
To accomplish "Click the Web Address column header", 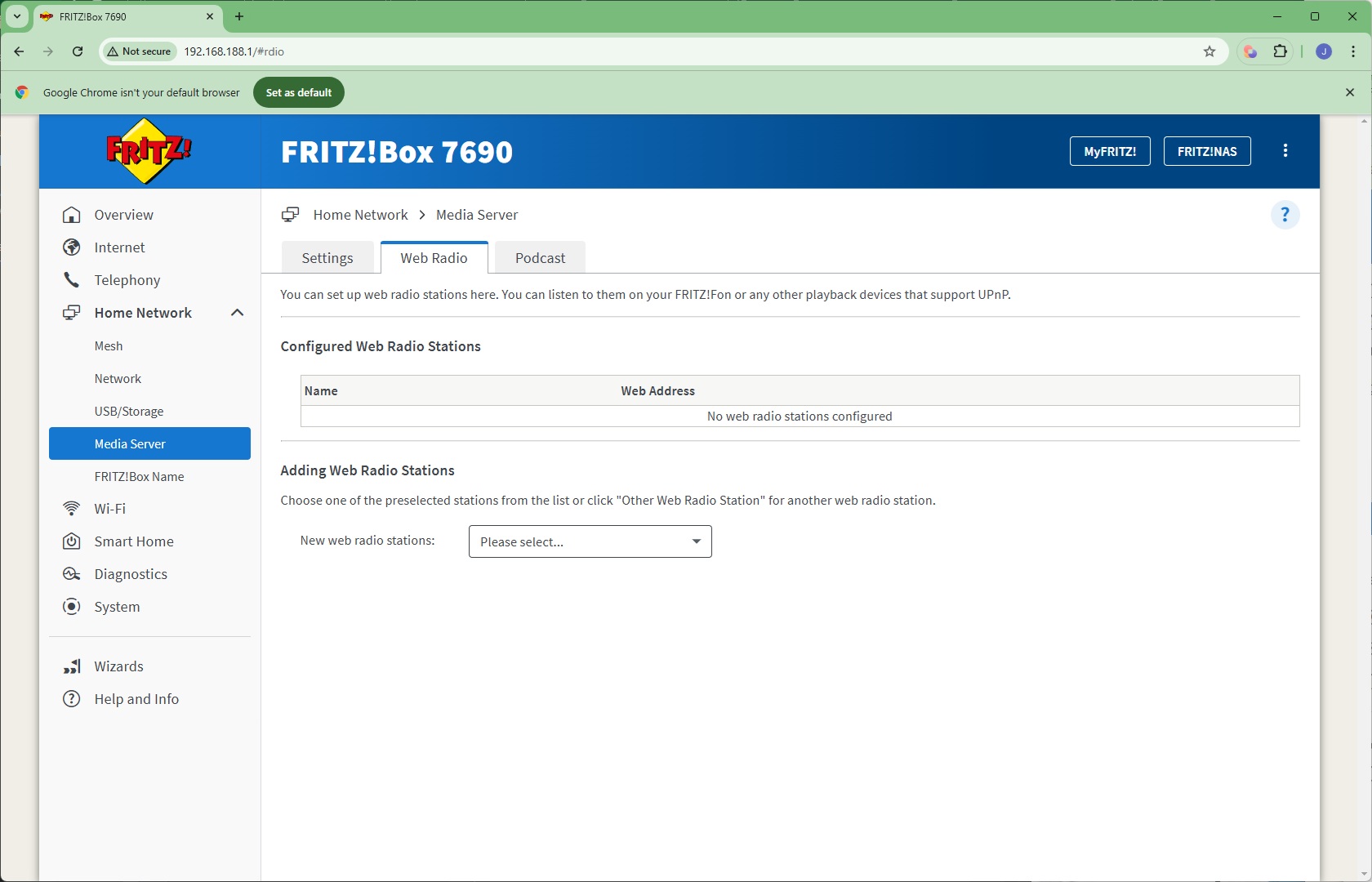I will 658,391.
